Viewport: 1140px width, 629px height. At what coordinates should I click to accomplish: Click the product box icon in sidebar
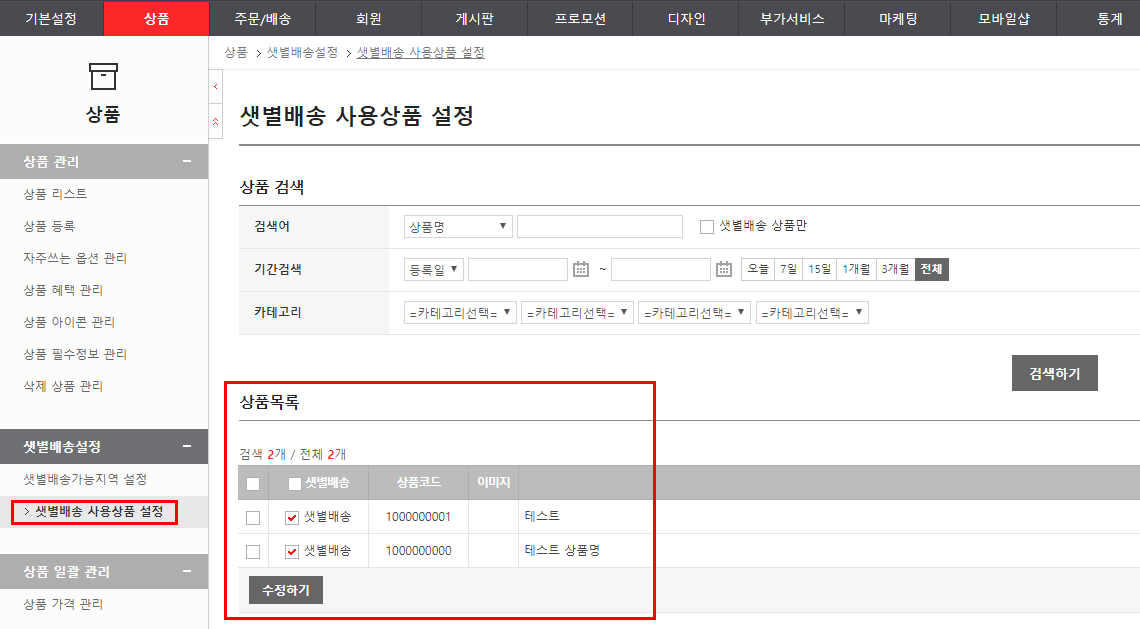[103, 76]
